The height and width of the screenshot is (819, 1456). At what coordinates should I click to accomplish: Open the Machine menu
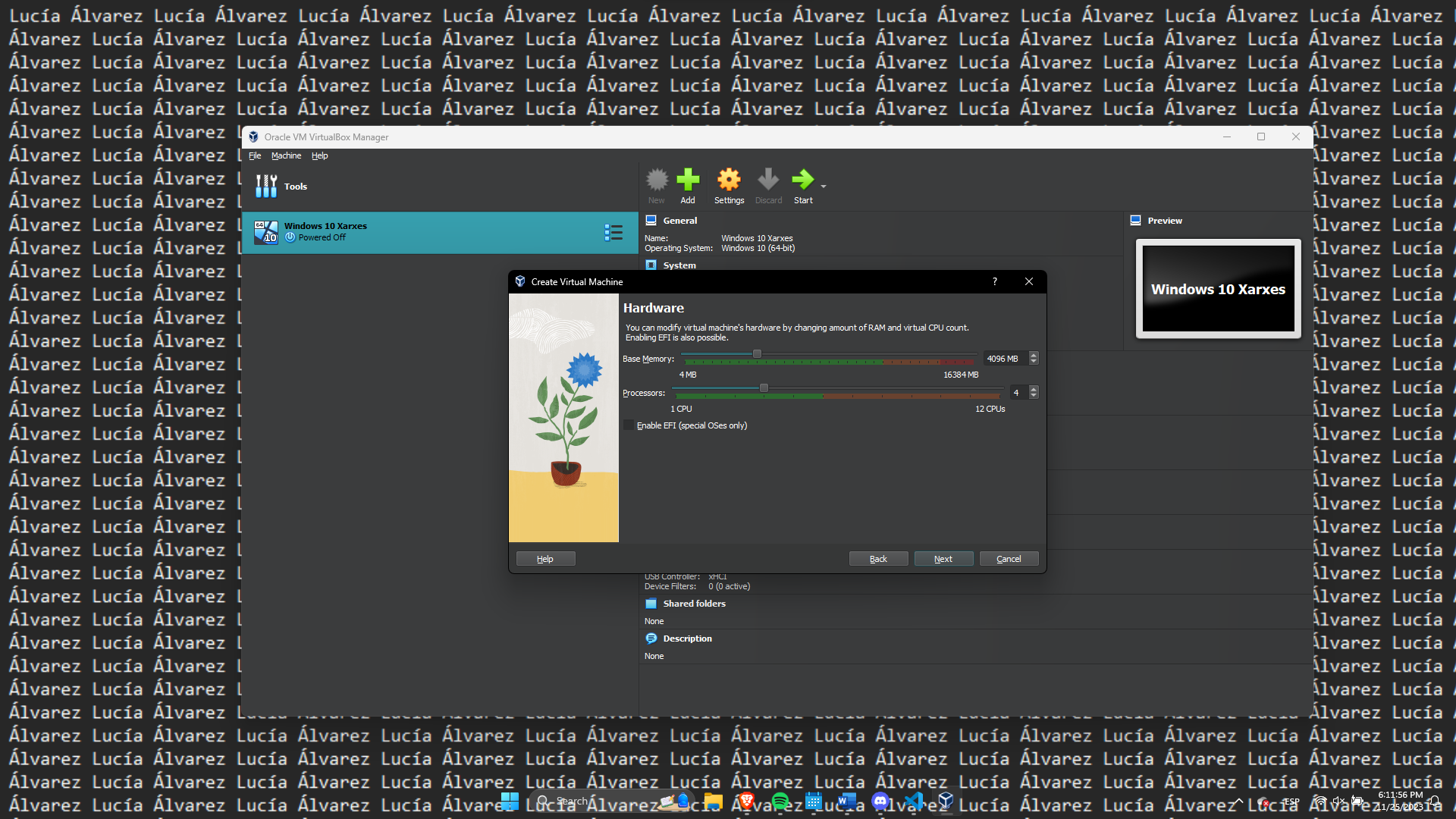tap(286, 155)
